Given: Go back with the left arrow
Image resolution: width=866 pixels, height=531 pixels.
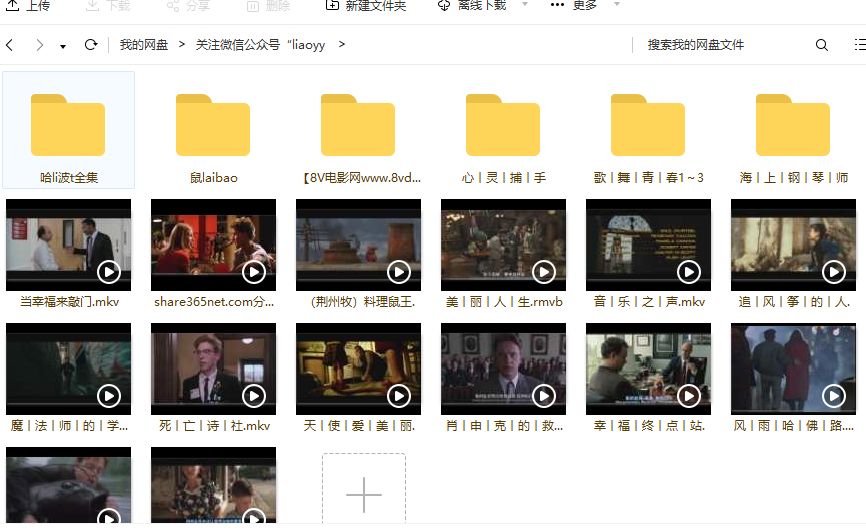Looking at the screenshot, I should [x=9, y=45].
